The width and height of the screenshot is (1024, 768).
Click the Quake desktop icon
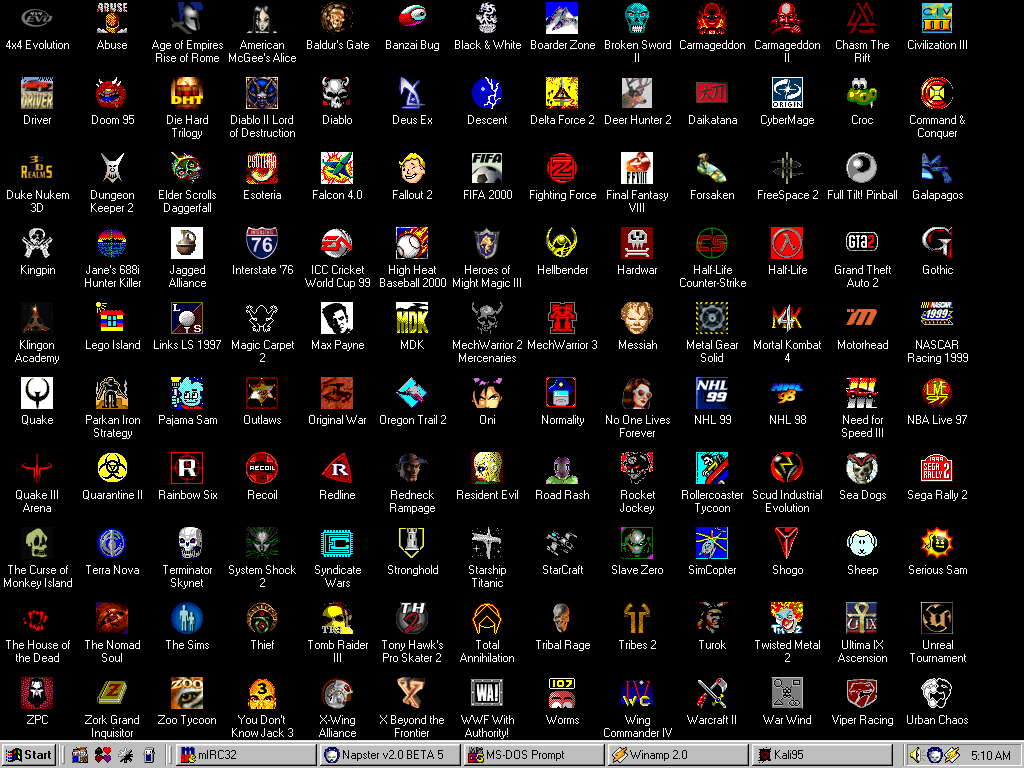(x=37, y=394)
